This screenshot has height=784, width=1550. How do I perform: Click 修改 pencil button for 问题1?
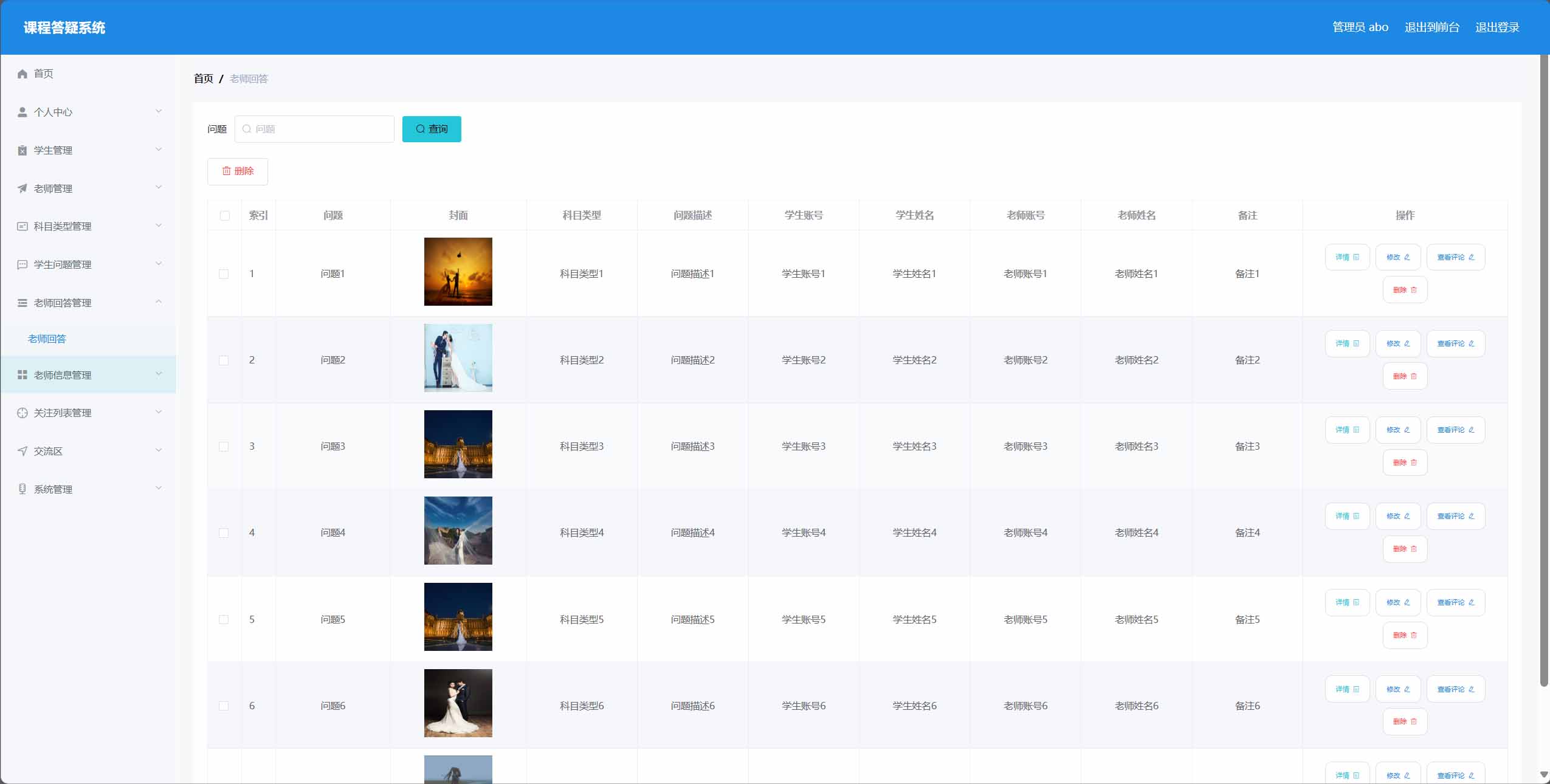(x=1398, y=257)
